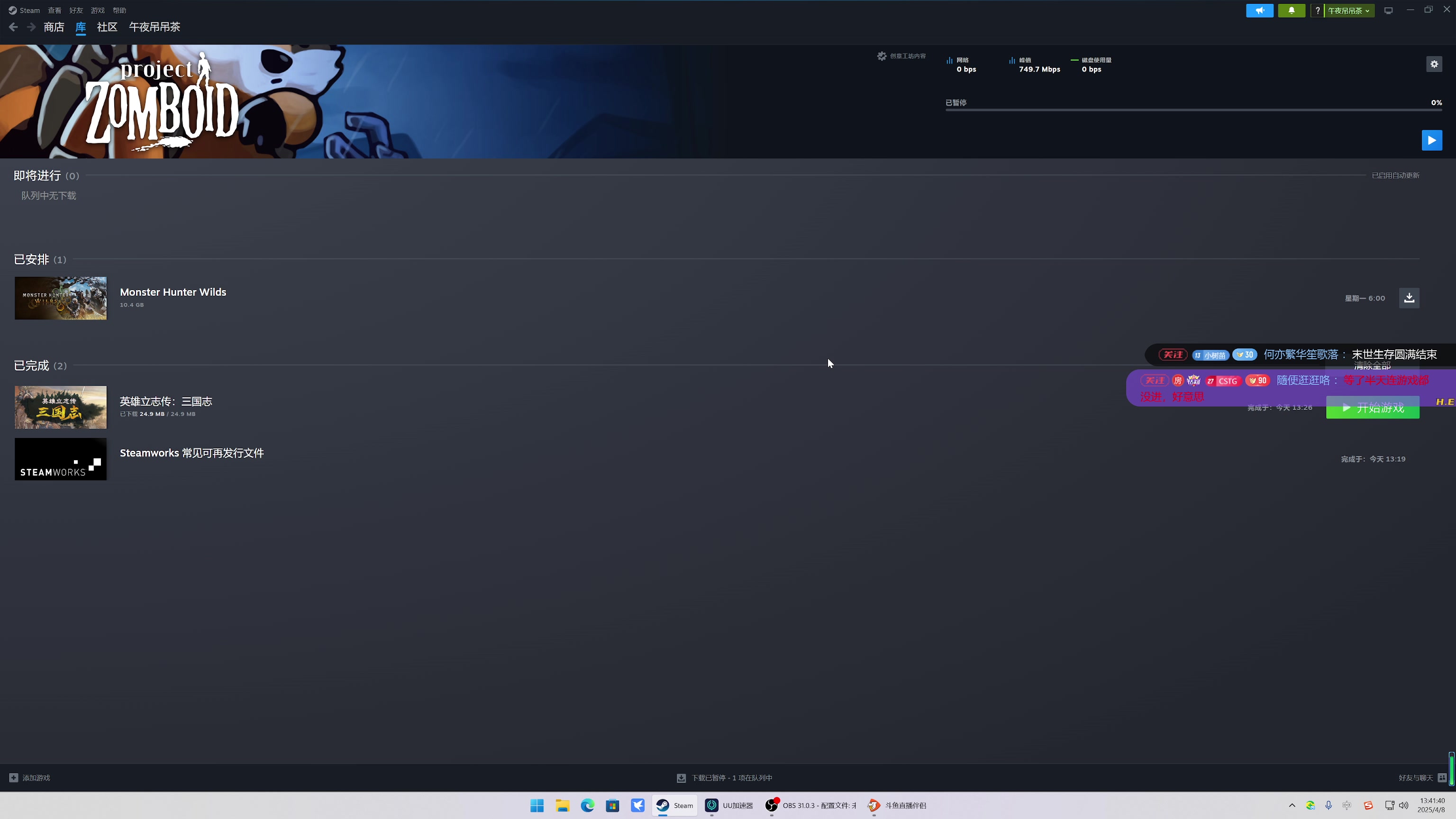This screenshot has width=1456, height=819.
Task: Click the blue megaphone announcements icon
Action: (1259, 10)
